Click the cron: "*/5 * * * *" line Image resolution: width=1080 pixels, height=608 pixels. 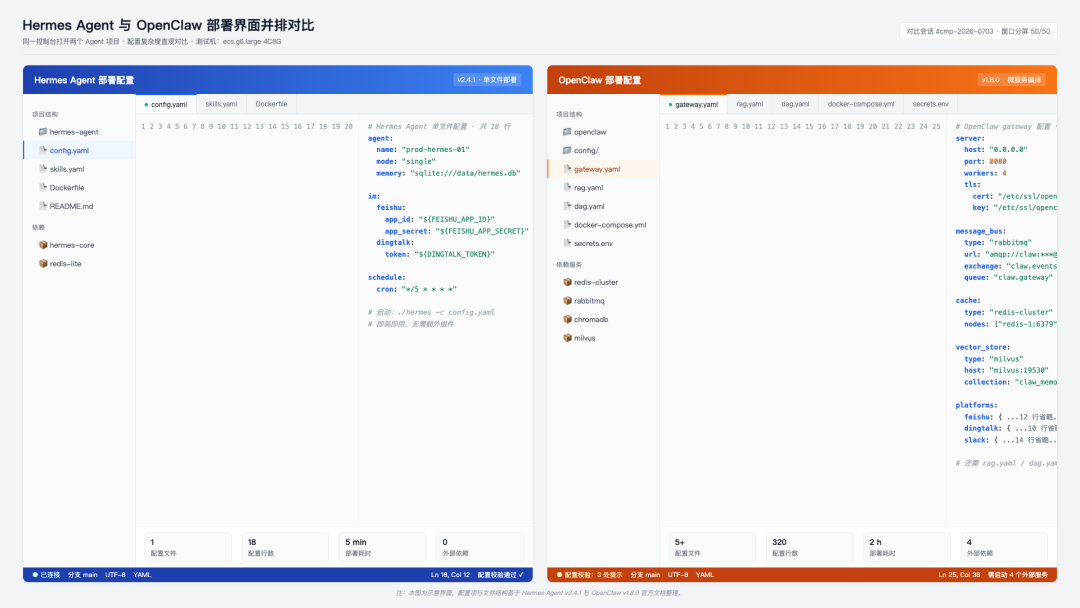pyautogui.click(x=416, y=289)
